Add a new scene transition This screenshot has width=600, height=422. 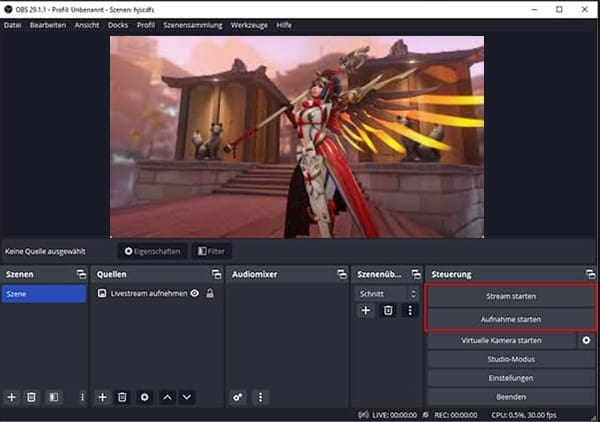click(365, 310)
